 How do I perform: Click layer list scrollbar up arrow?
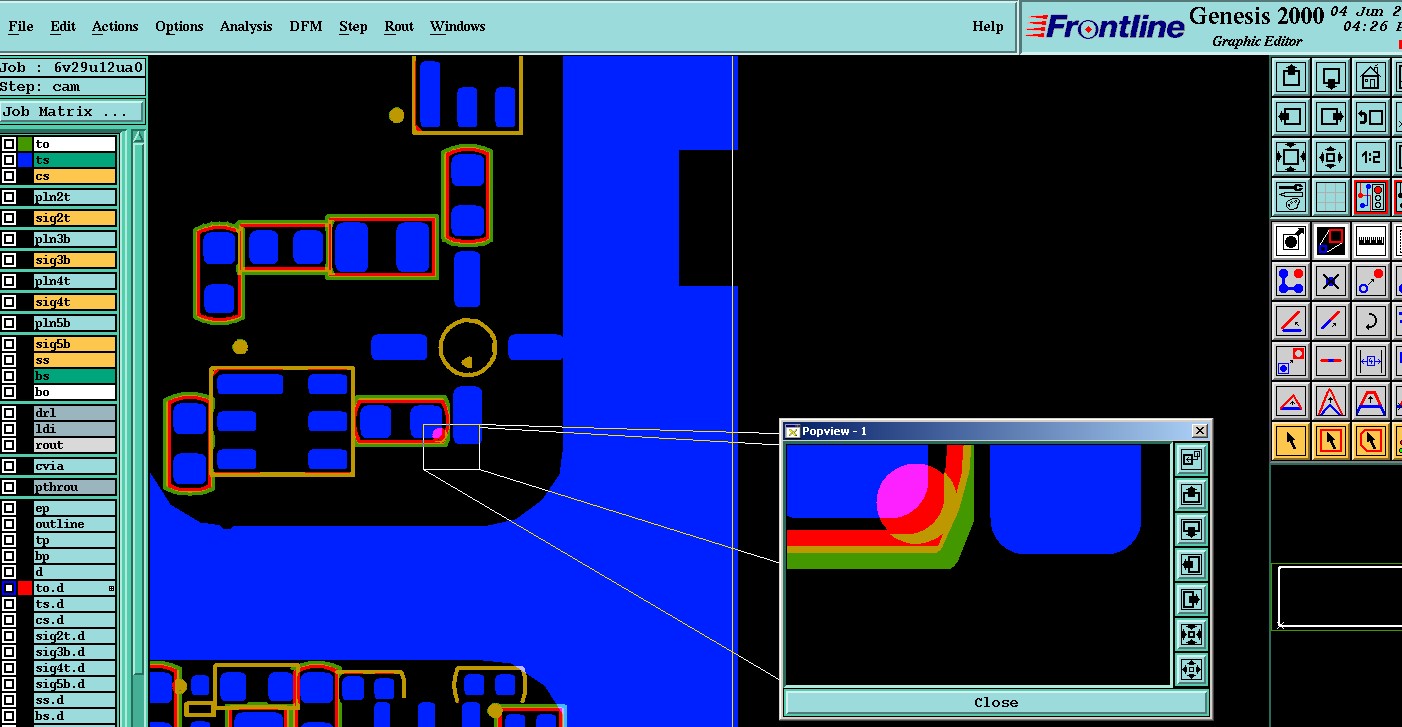click(138, 137)
